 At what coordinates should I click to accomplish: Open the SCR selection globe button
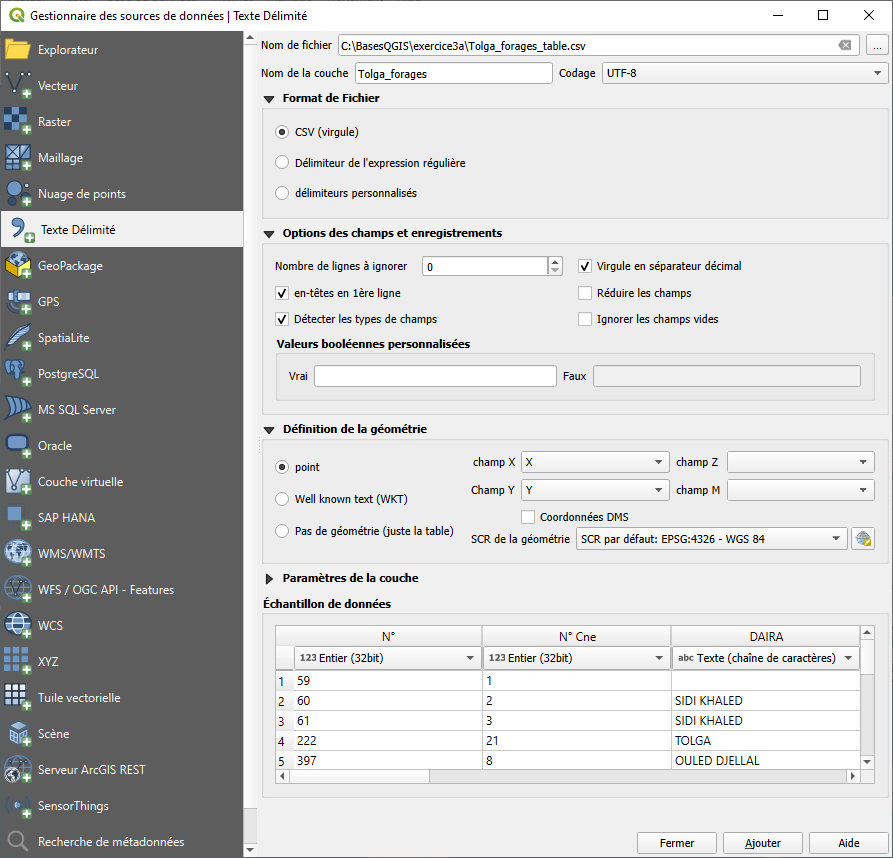pos(862,539)
